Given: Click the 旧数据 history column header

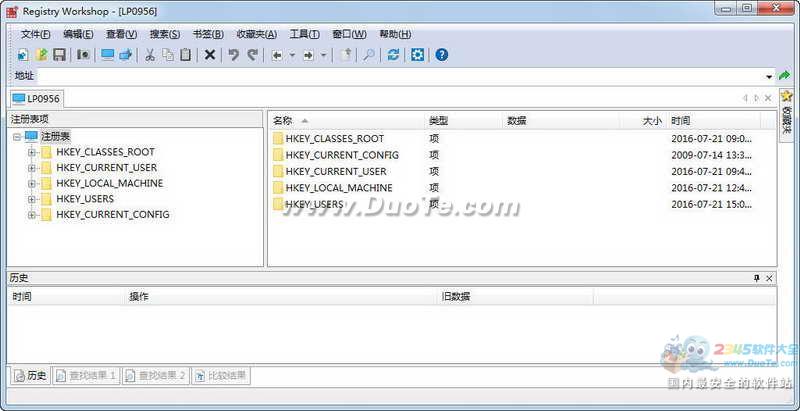Looking at the screenshot, I should coord(516,297).
